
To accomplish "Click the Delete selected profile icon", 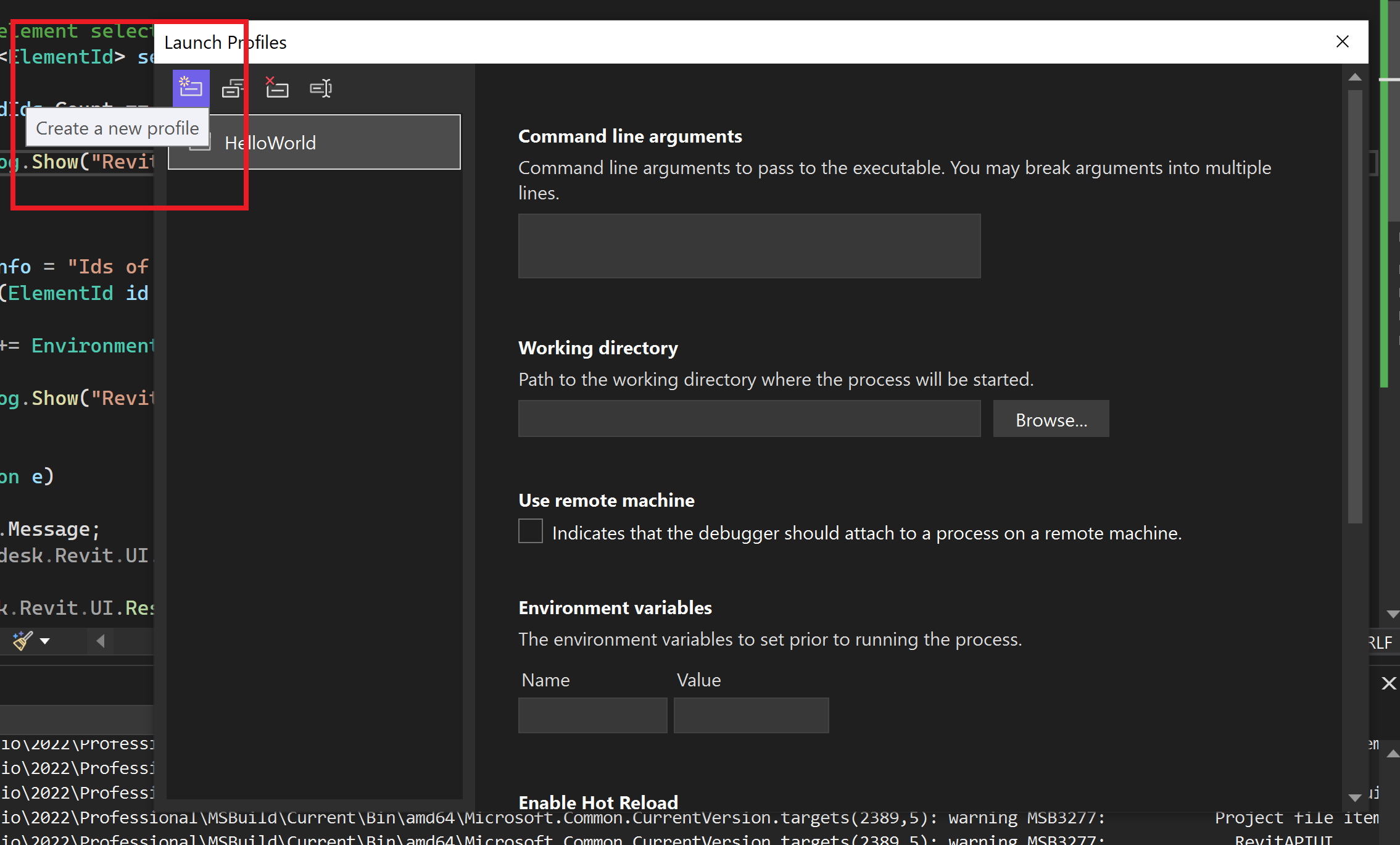I will tap(276, 88).
